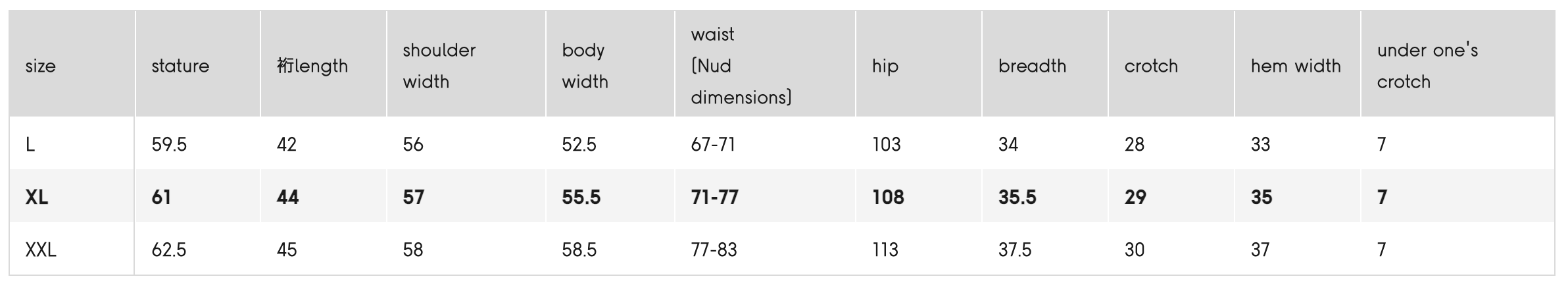The width and height of the screenshot is (1568, 291).
Task: Select the "under one's crotch" header
Action: click(1427, 66)
